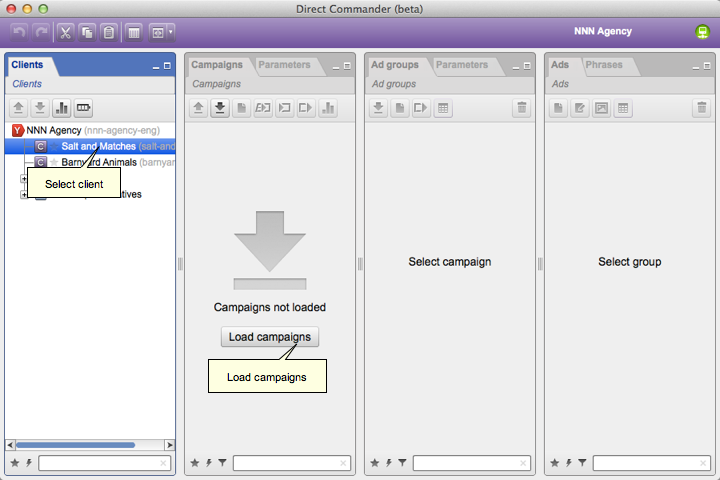Open the layout button's dropdown arrow
This screenshot has width=720, height=480.
point(171,33)
